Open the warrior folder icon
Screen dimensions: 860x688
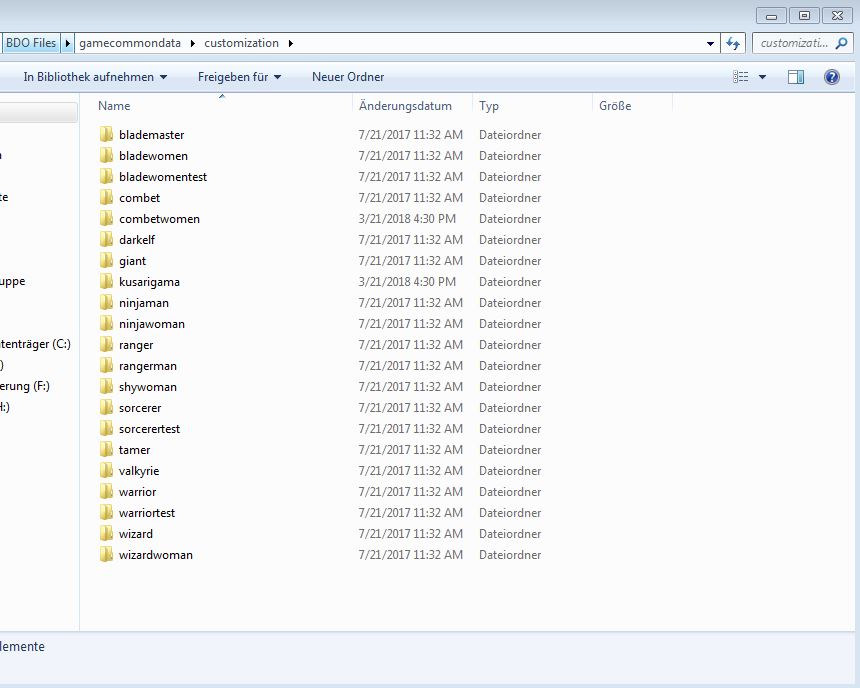(x=107, y=492)
